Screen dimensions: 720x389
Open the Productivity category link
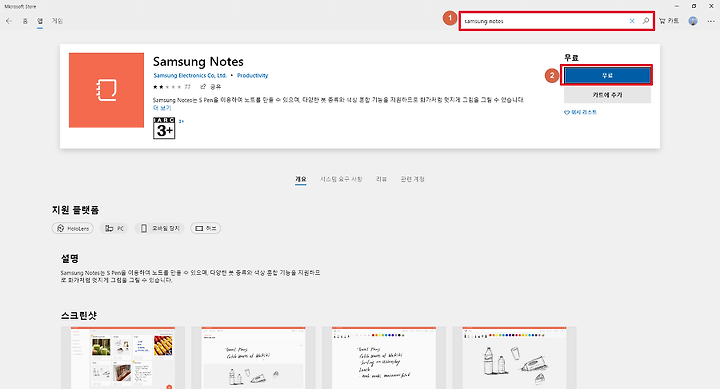pyautogui.click(x=253, y=75)
